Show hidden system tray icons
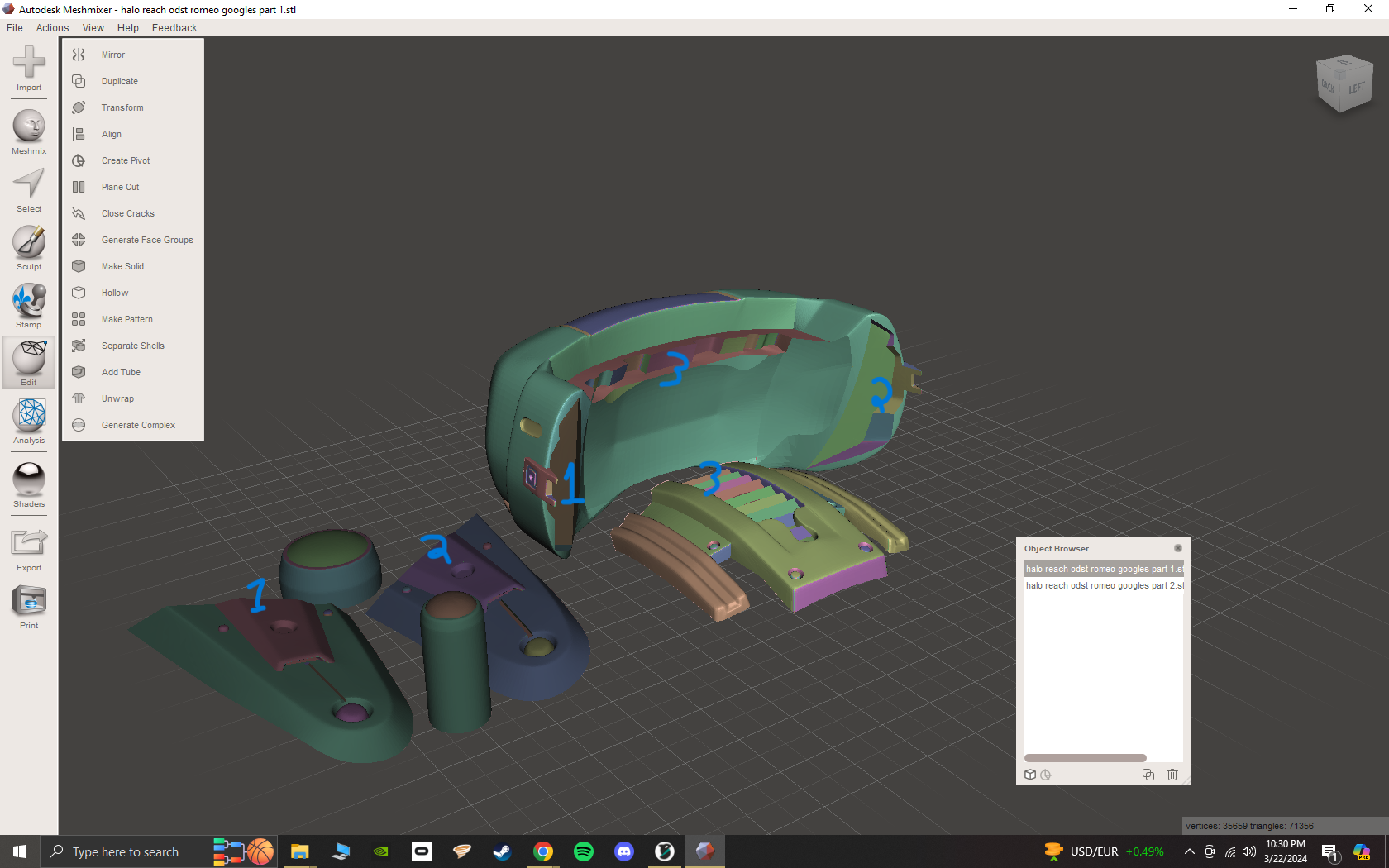The width and height of the screenshot is (1389, 868). tap(1189, 851)
